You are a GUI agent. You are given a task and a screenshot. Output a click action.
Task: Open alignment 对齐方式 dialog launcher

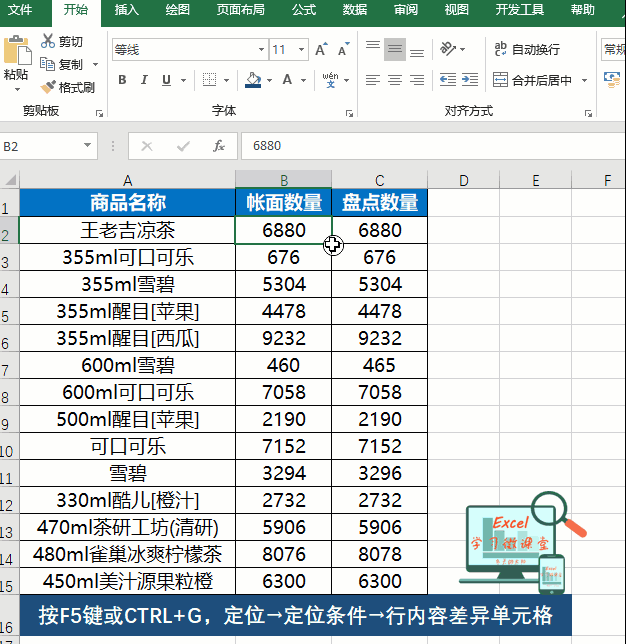[x=588, y=113]
